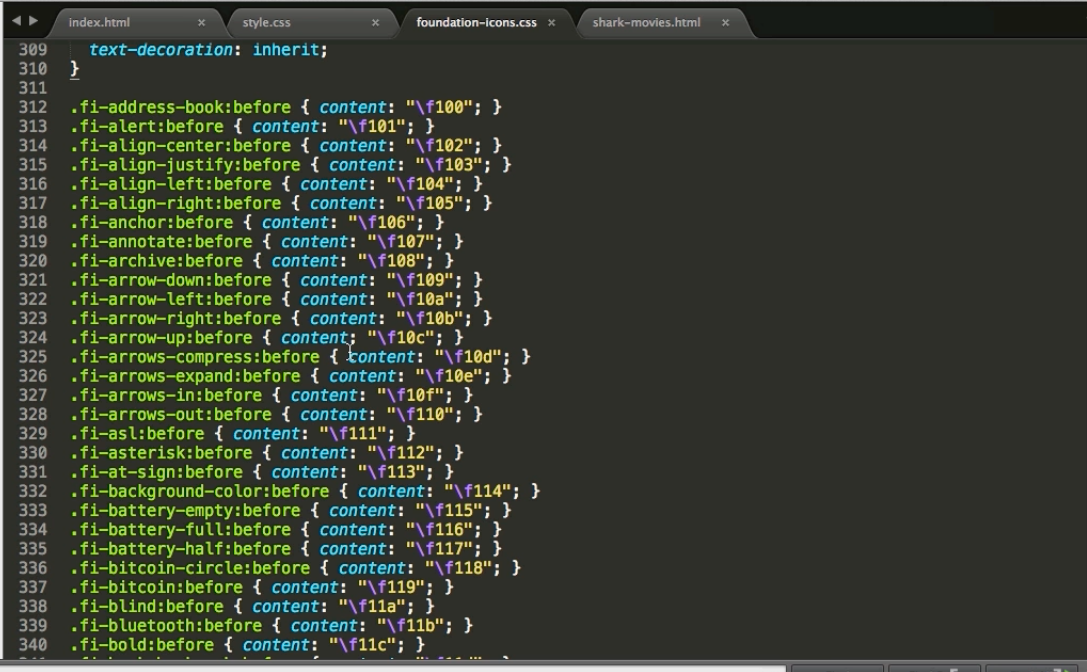Image resolution: width=1087 pixels, height=672 pixels.
Task: Switch to the shark-movies.html tab
Action: [x=646, y=22]
